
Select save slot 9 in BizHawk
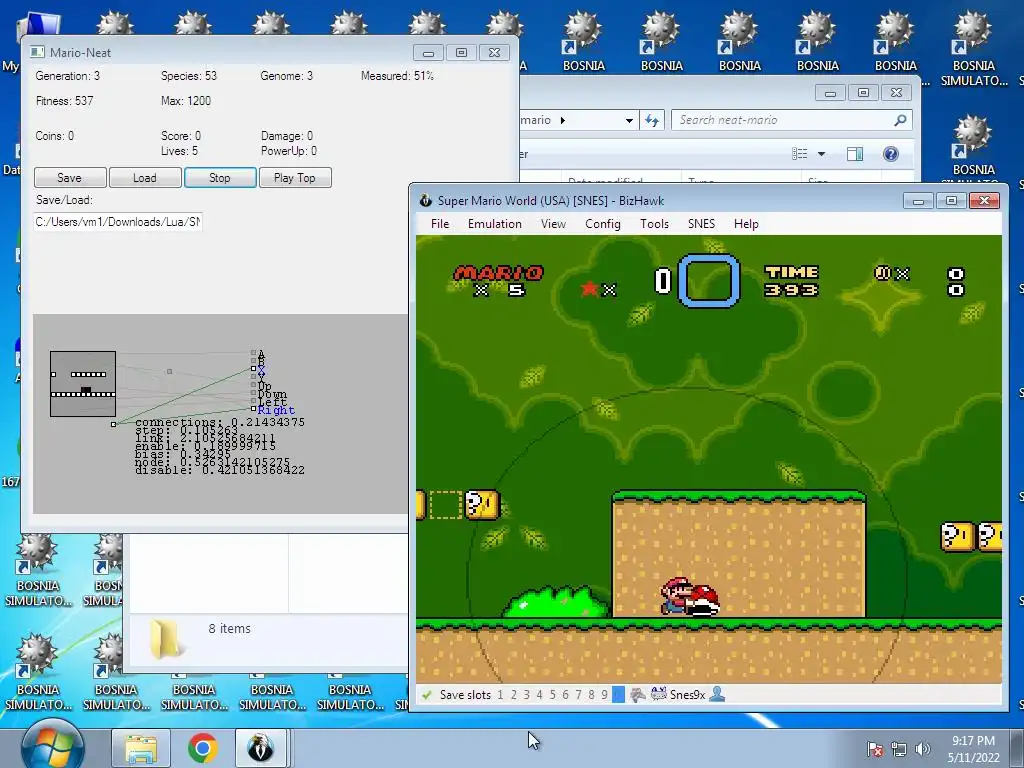click(605, 695)
